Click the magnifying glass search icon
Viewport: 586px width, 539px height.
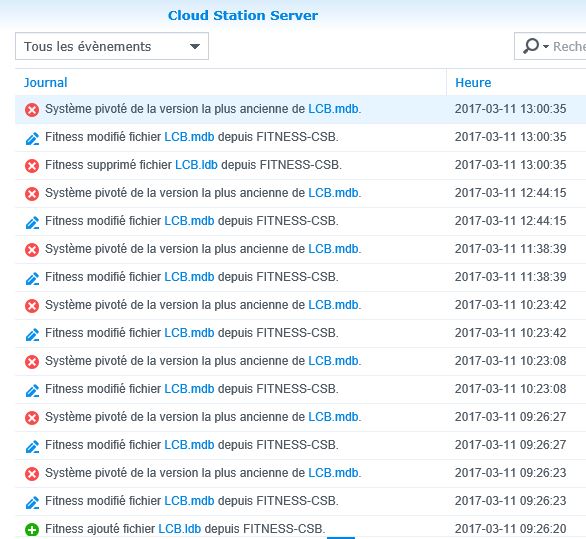click(531, 46)
